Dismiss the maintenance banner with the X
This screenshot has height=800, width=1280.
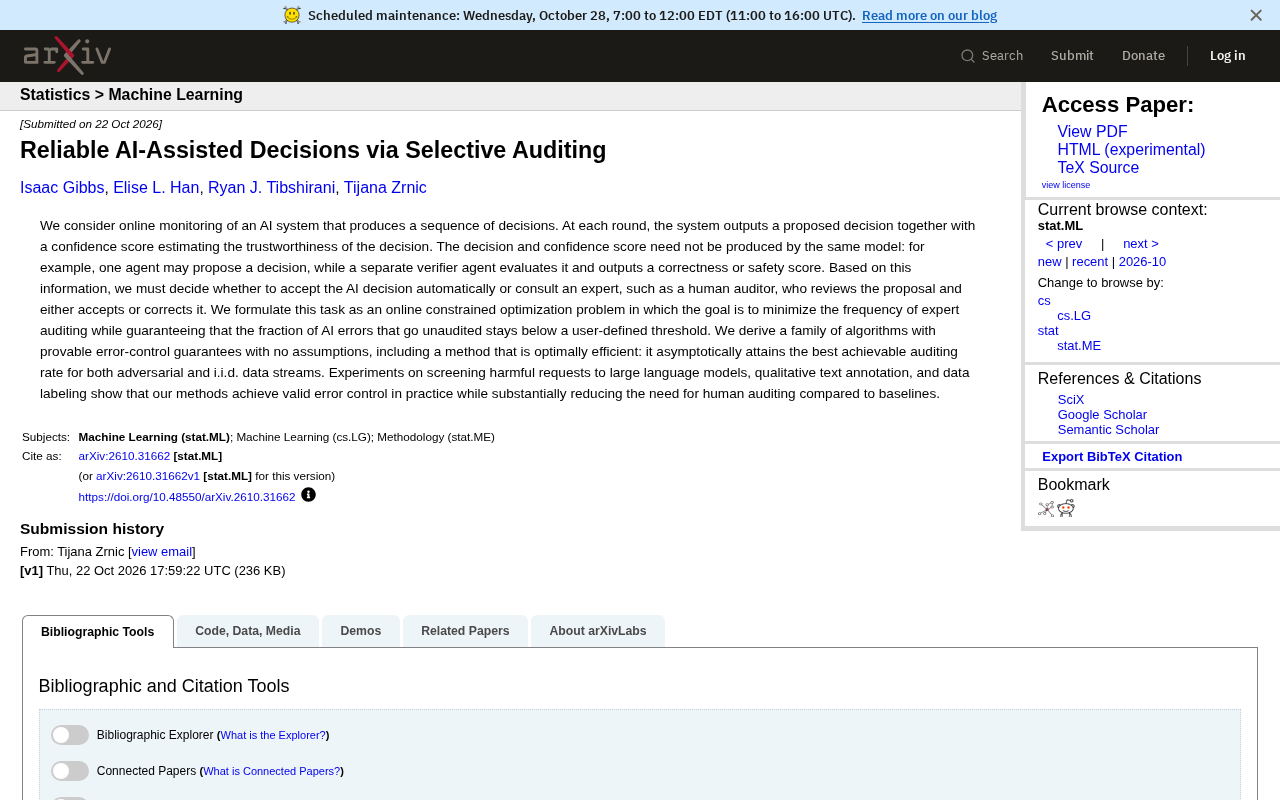coord(1256,15)
